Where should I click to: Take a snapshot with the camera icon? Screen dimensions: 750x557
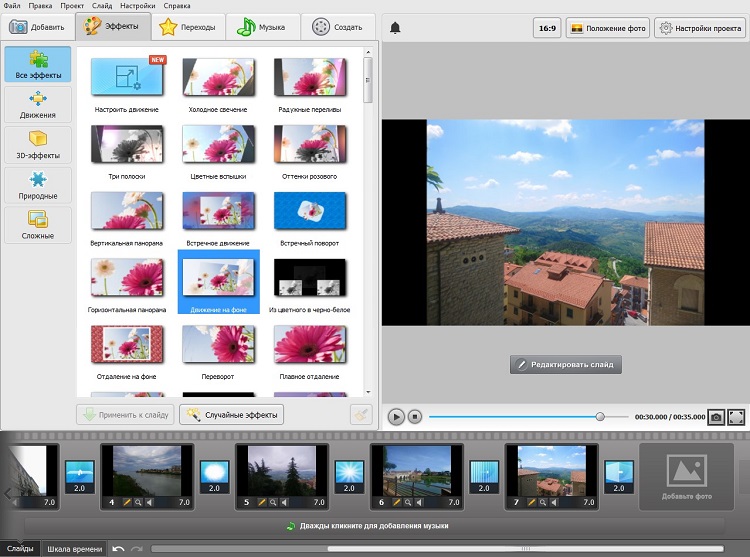coord(716,417)
